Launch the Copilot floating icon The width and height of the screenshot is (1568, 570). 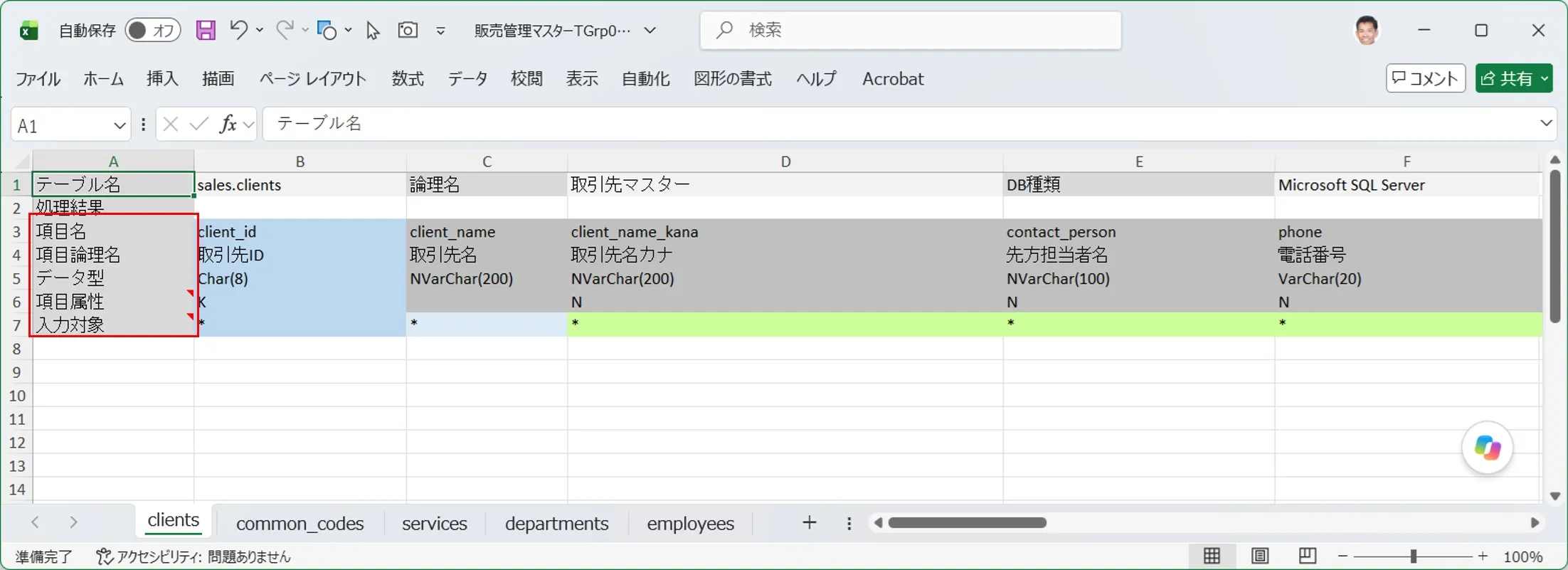pos(1487,448)
